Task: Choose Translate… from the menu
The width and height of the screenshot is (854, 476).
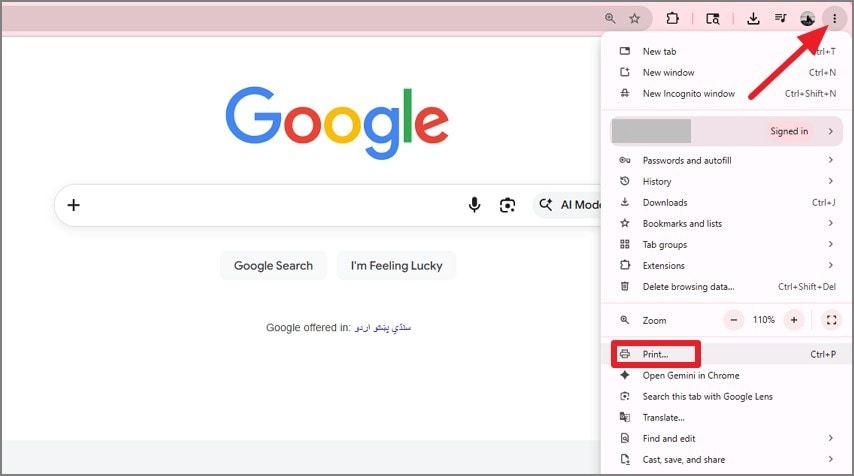Action: 727,418
